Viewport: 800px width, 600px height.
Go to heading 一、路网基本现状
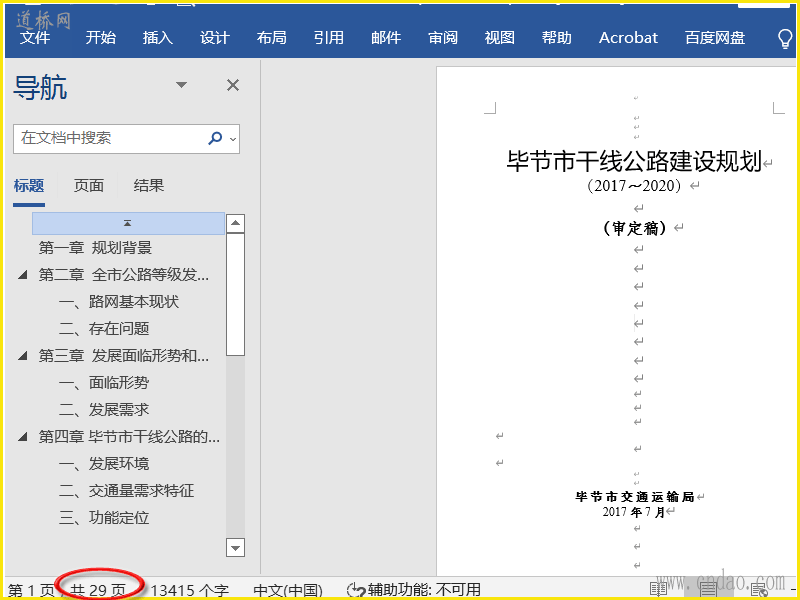tap(119, 302)
